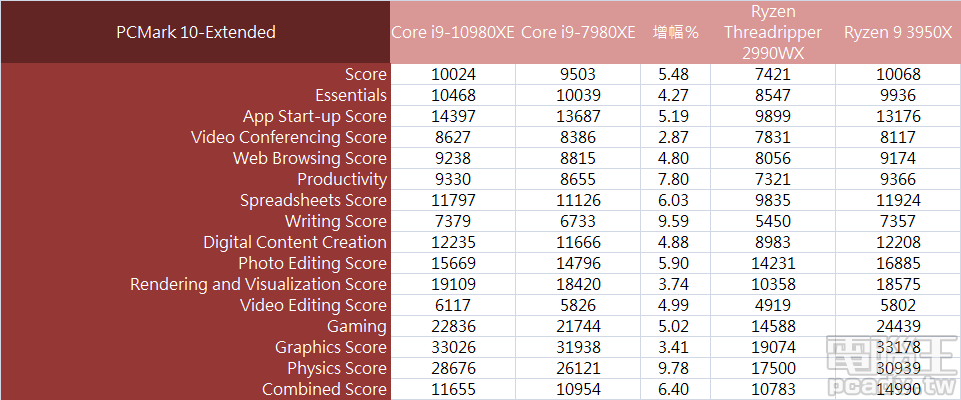The image size is (961, 400).
Task: Click cell value 9174
Action: 898,158
